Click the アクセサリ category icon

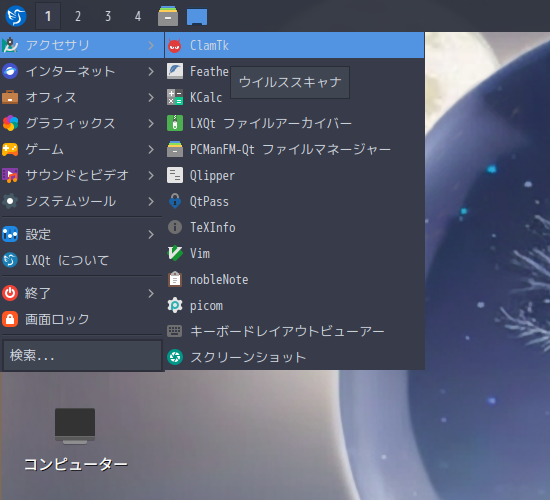10,45
